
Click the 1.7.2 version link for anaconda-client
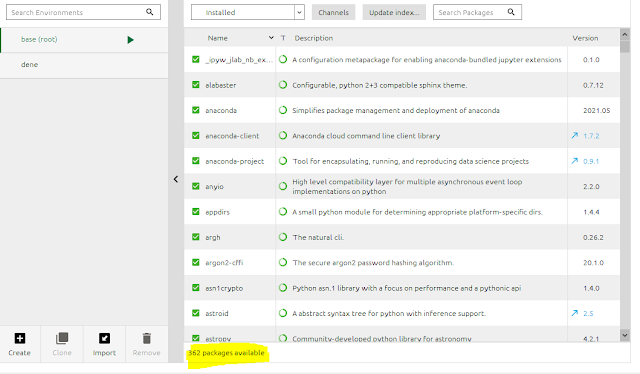[x=591, y=136]
